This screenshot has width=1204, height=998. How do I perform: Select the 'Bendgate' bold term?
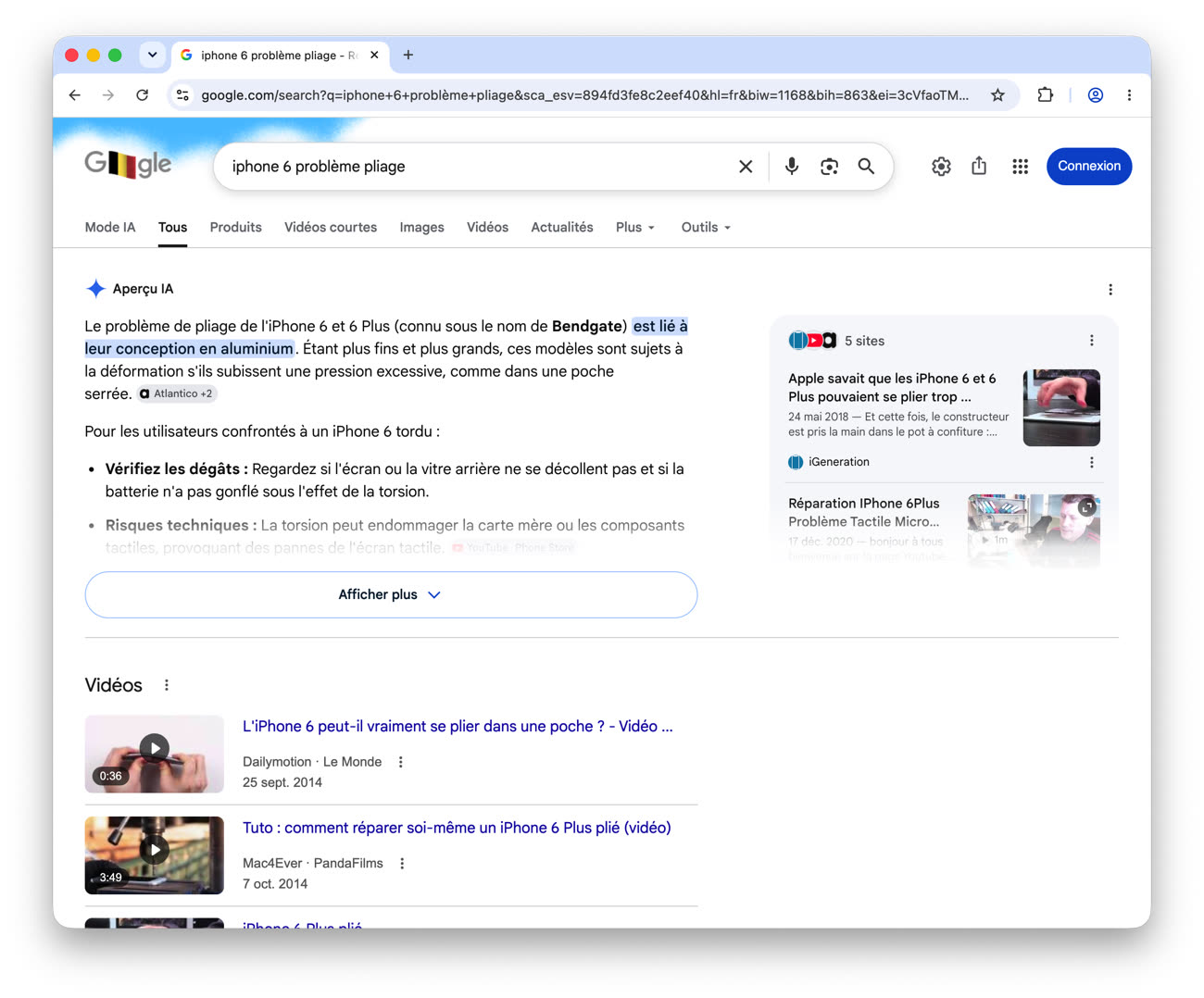587,326
